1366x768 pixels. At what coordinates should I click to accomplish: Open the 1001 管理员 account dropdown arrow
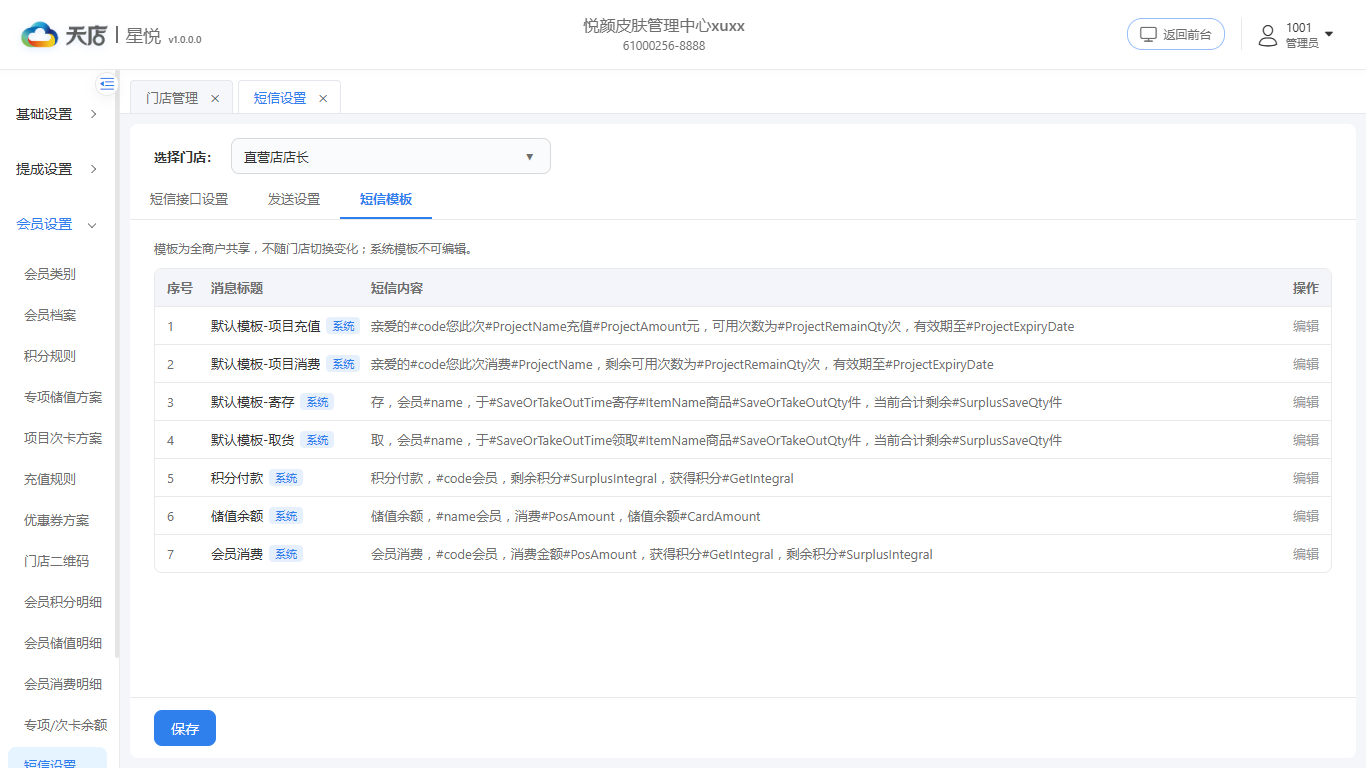[1329, 34]
